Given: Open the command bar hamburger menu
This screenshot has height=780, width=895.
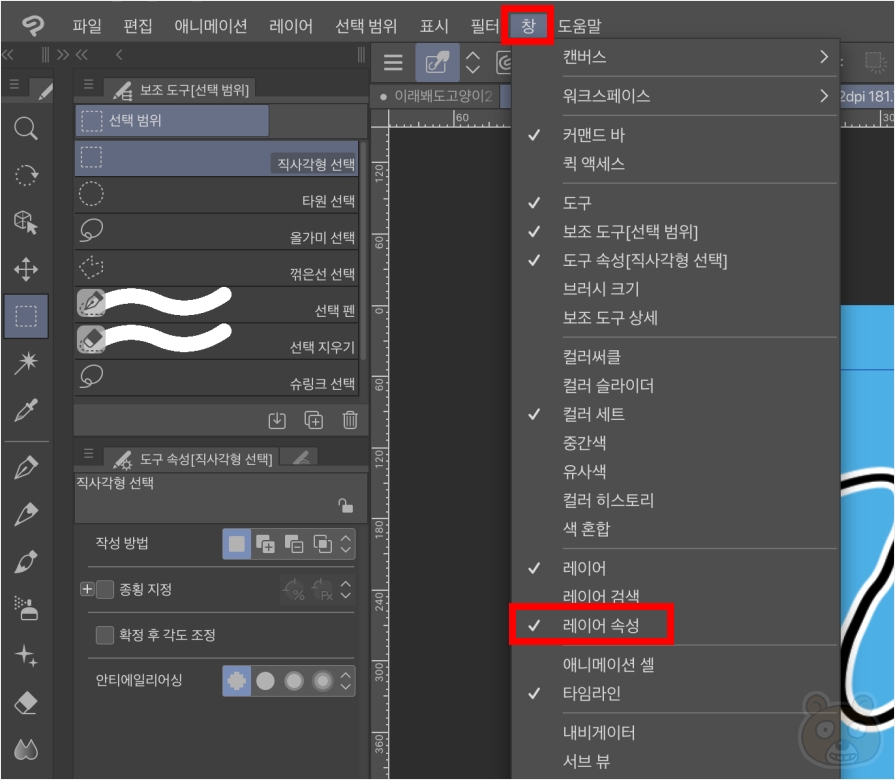Looking at the screenshot, I should (x=393, y=62).
